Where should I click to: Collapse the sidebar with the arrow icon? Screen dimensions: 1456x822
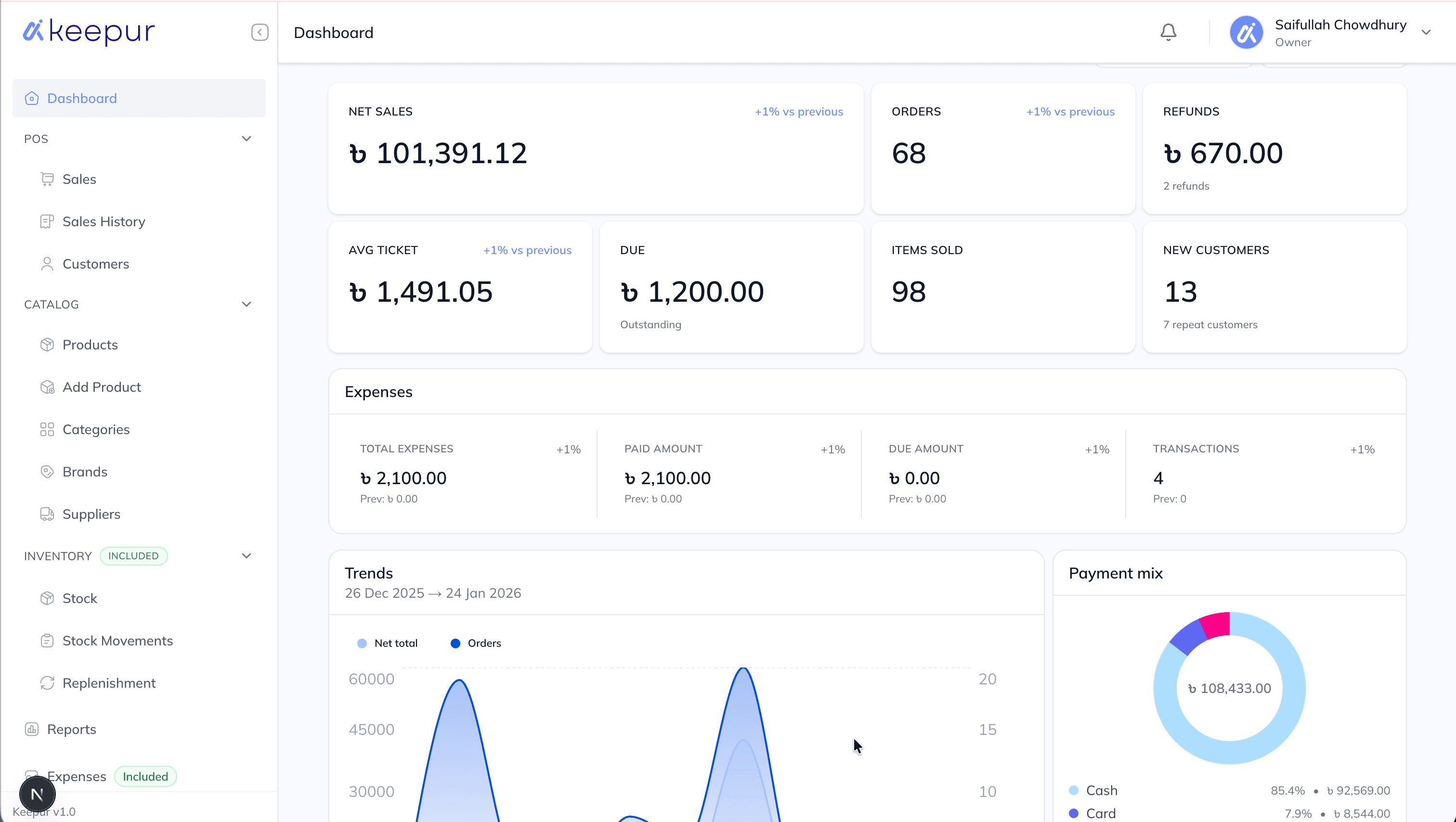(260, 32)
